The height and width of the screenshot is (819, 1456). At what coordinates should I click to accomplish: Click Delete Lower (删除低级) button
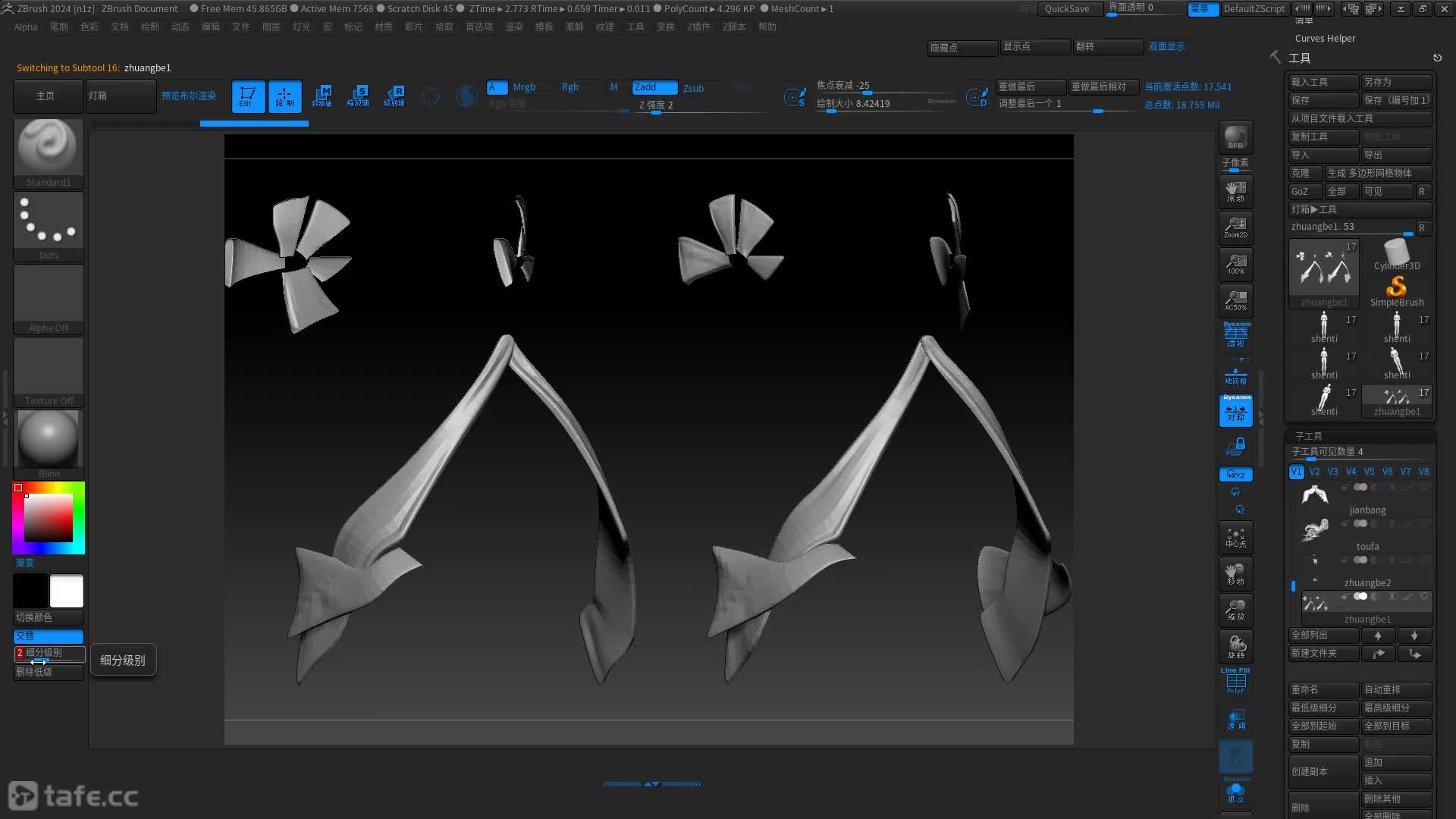[49, 672]
